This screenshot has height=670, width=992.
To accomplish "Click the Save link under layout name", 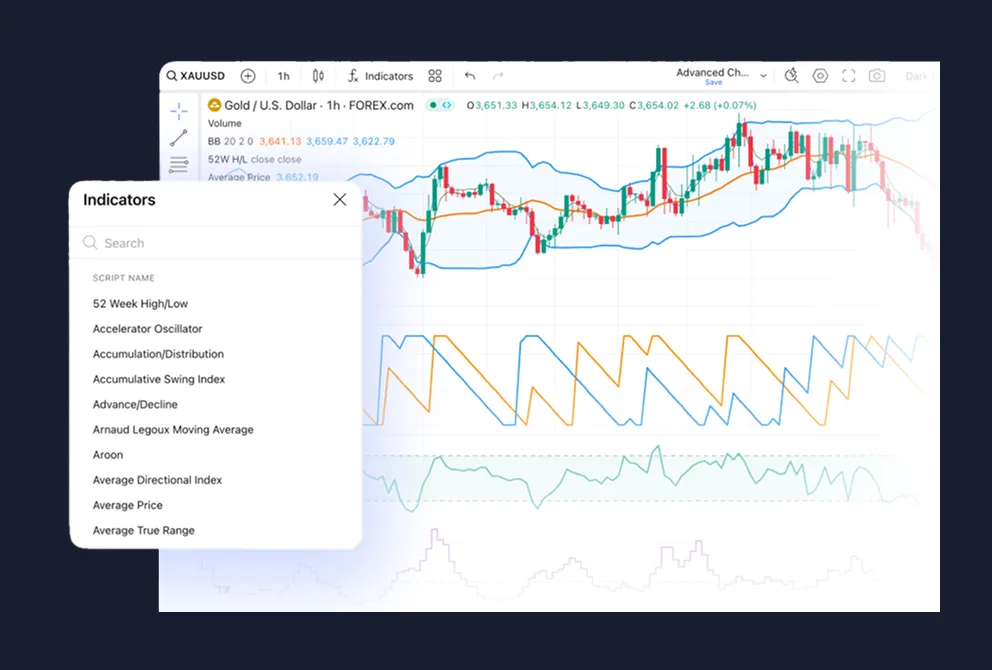I will click(x=713, y=82).
